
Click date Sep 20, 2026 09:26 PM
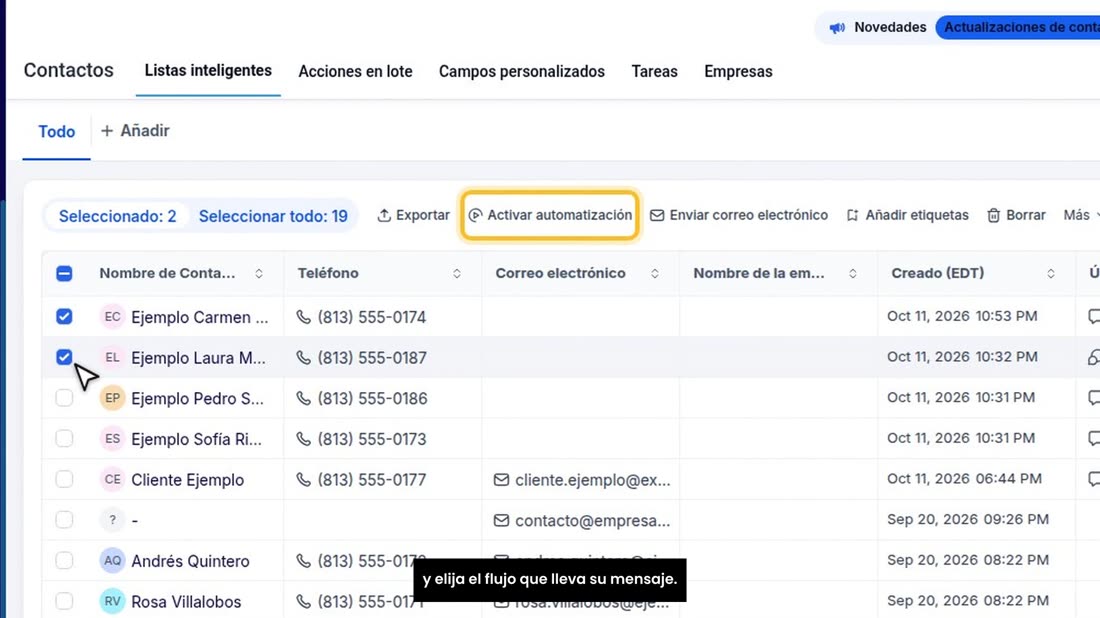(967, 519)
